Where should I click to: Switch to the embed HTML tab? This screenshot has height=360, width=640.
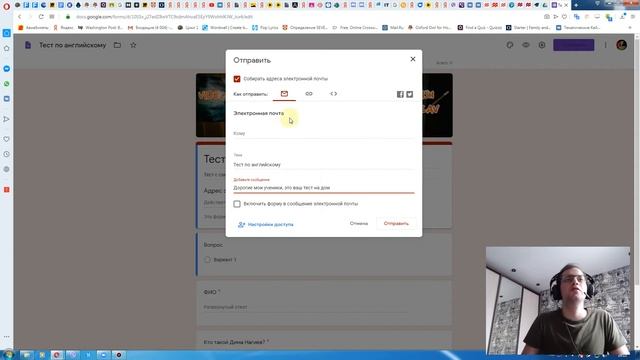(x=333, y=94)
